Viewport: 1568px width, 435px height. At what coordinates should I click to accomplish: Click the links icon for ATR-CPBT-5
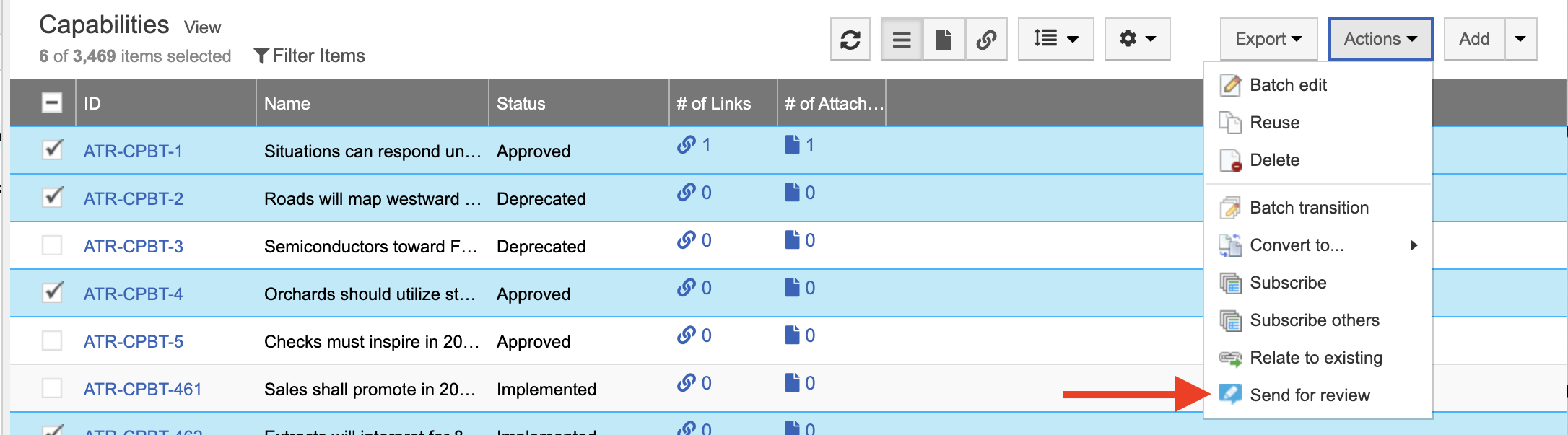coord(686,335)
